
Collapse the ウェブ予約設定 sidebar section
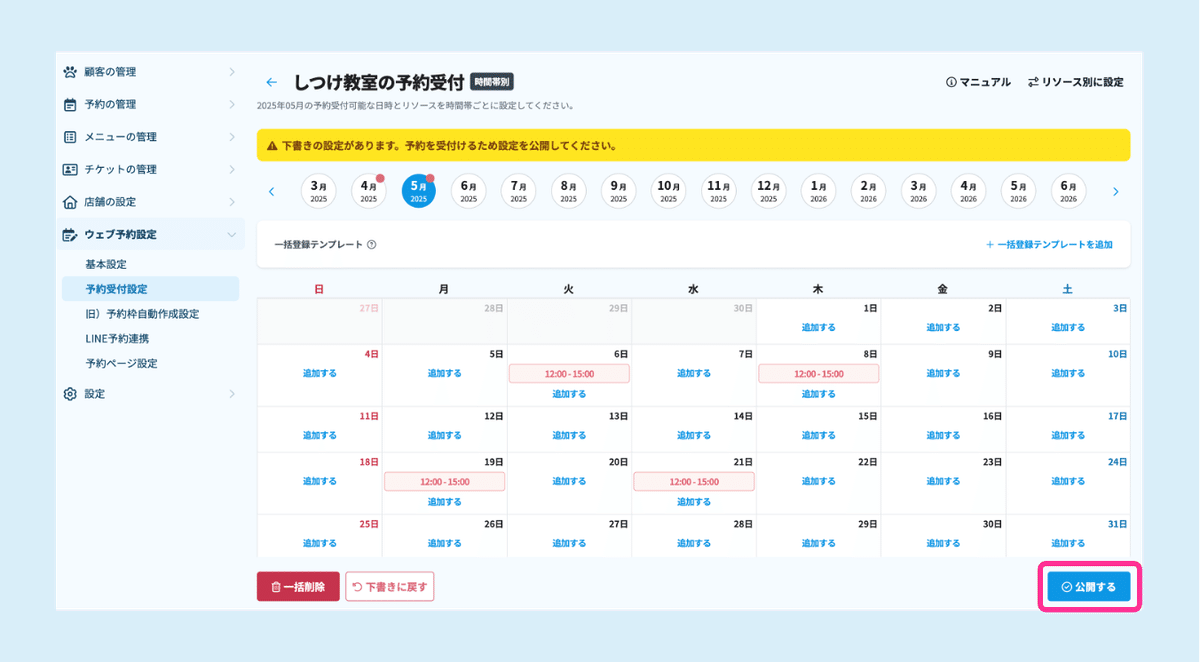coord(233,234)
